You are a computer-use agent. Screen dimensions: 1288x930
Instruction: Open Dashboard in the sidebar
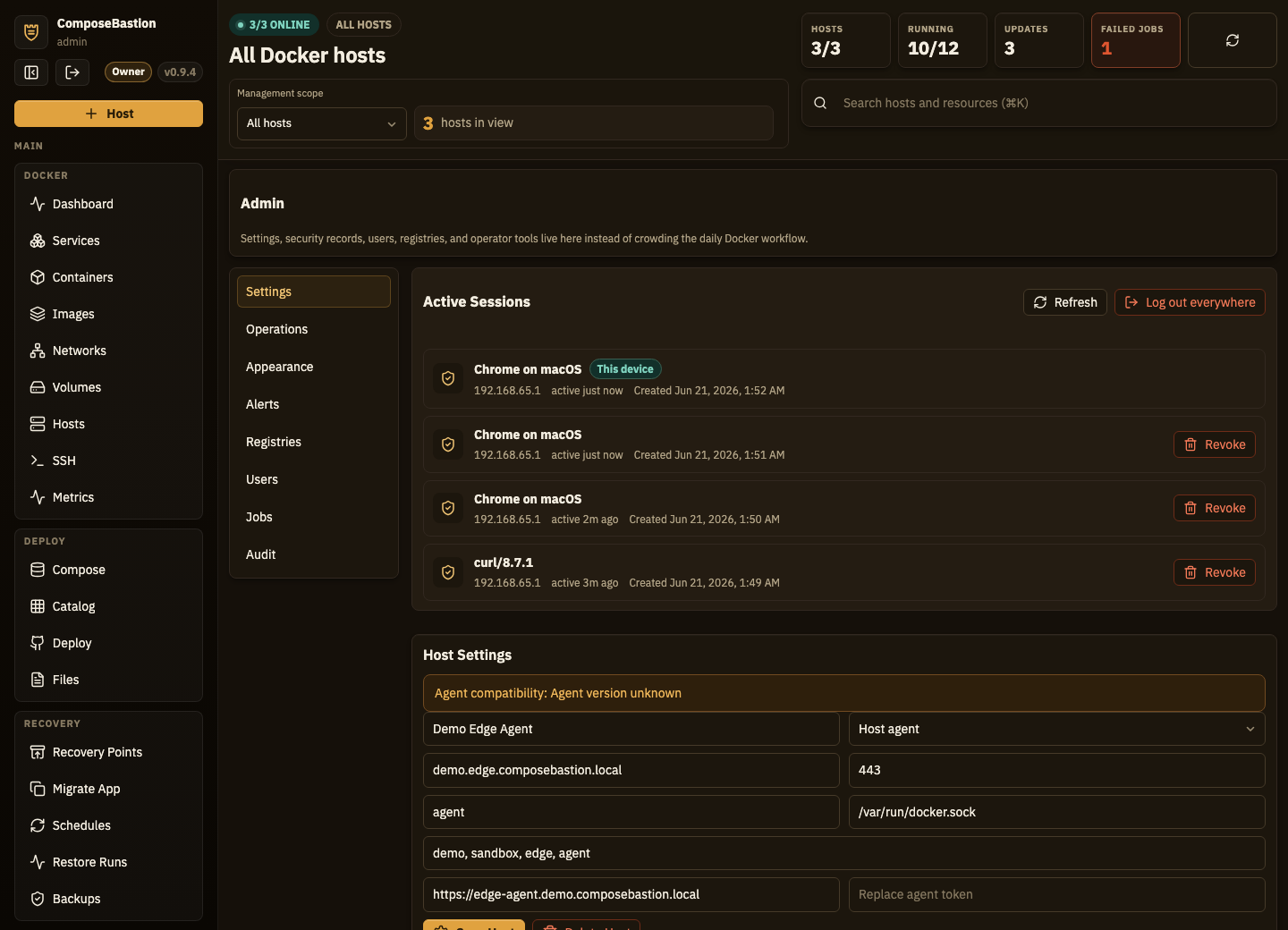(x=109, y=204)
